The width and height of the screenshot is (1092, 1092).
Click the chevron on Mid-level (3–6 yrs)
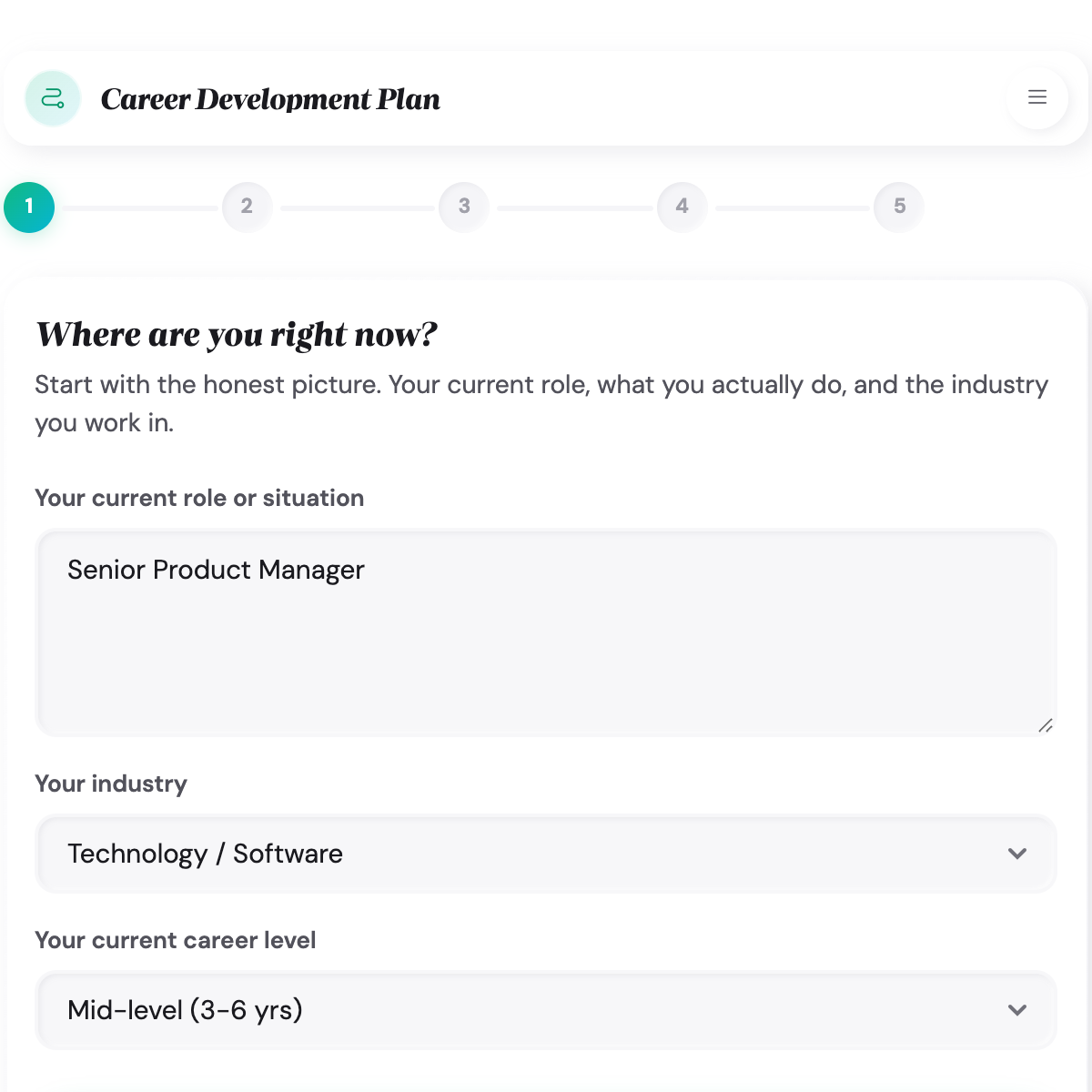tap(1017, 1010)
